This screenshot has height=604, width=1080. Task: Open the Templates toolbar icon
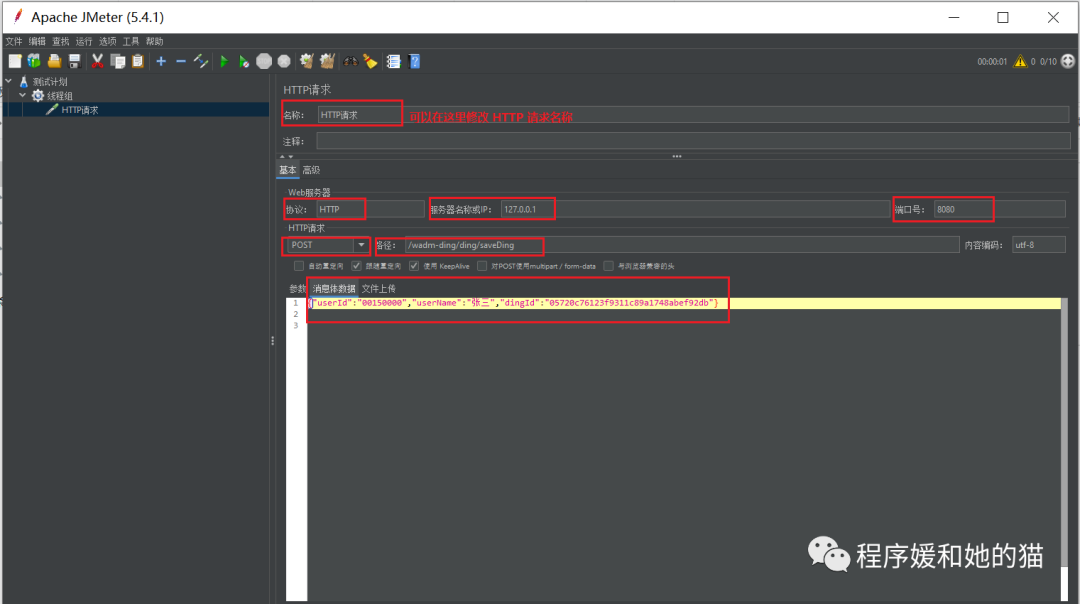pyautogui.click(x=34, y=61)
